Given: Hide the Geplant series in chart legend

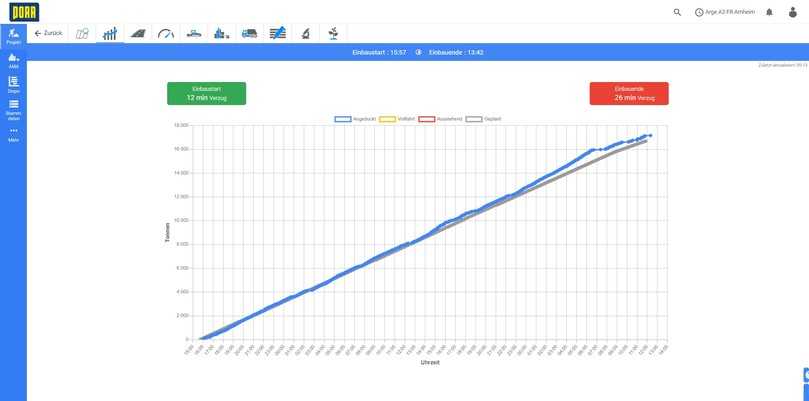Looking at the screenshot, I should click(x=484, y=119).
